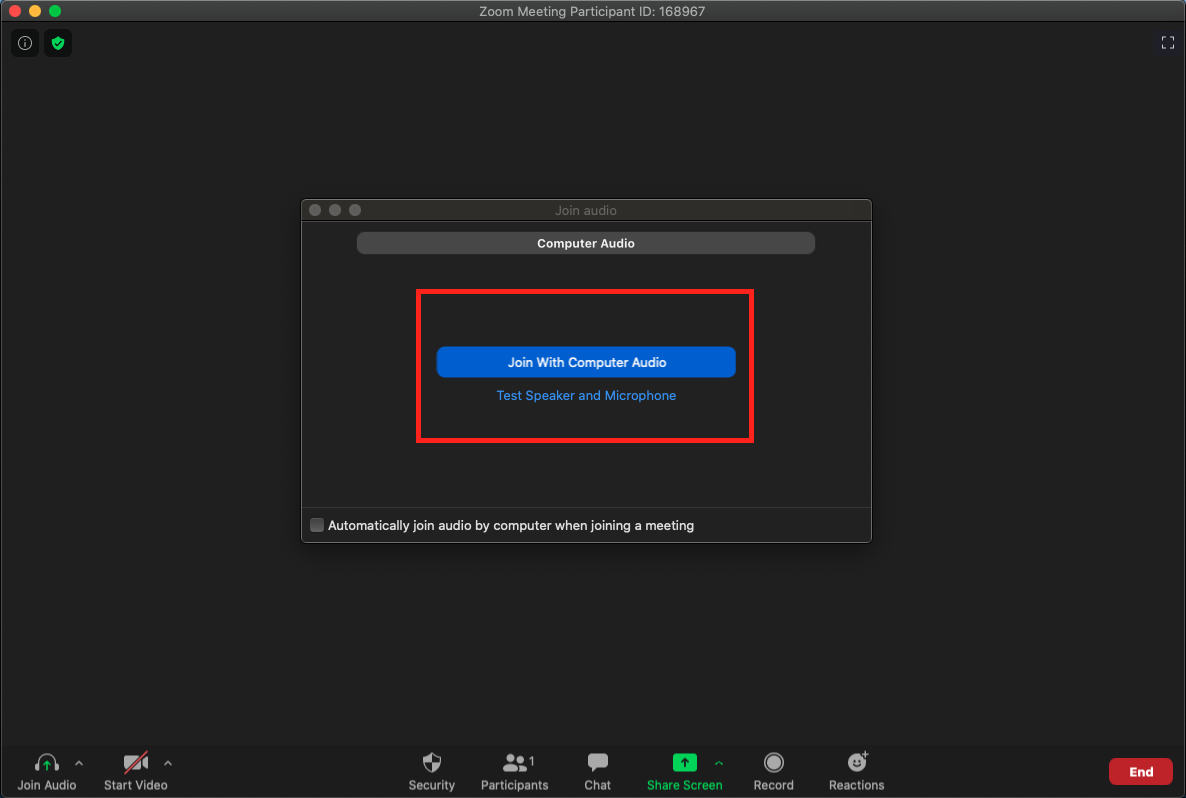Click Join With Computer Audio button
The width and height of the screenshot is (1186, 798).
[586, 362]
